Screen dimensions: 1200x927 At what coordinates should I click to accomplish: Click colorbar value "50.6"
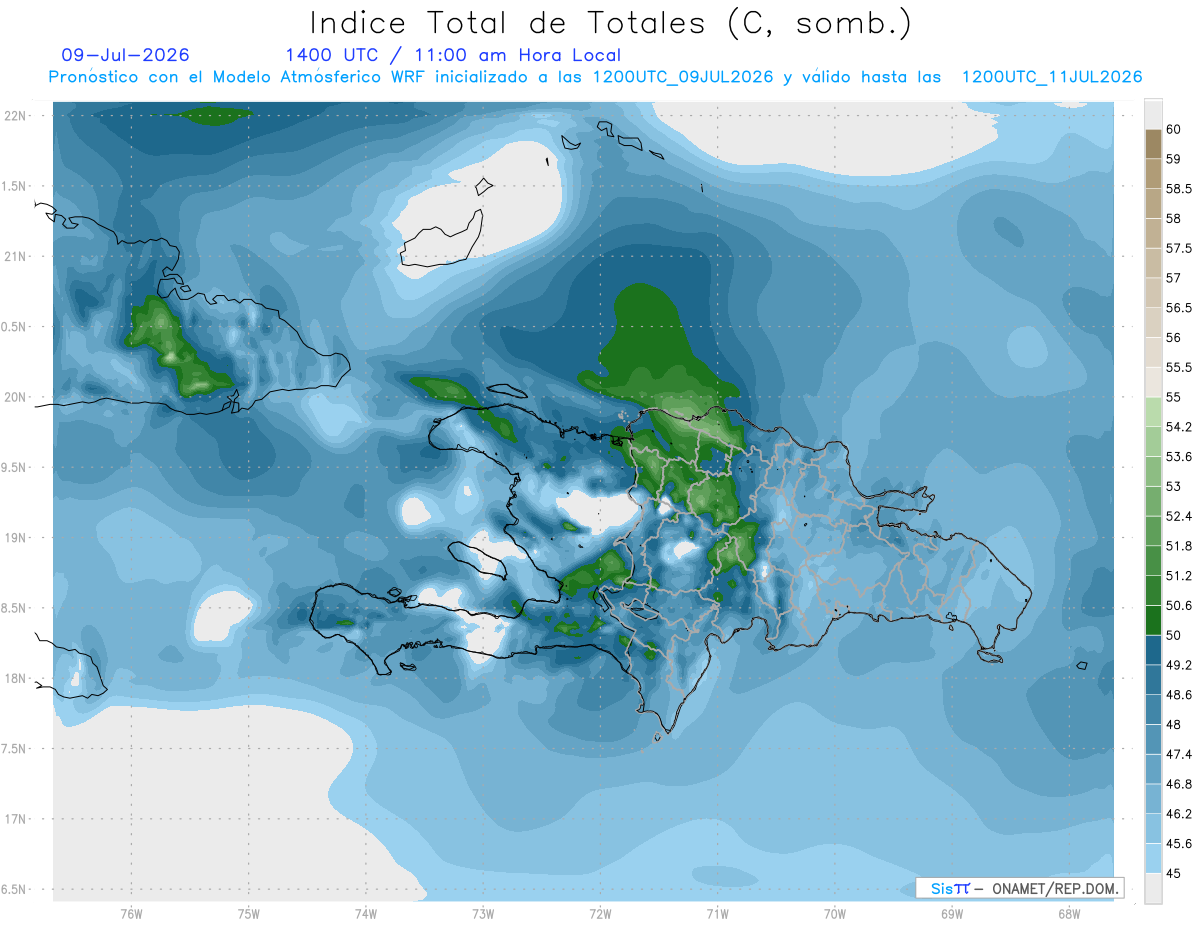pyautogui.click(x=1179, y=606)
